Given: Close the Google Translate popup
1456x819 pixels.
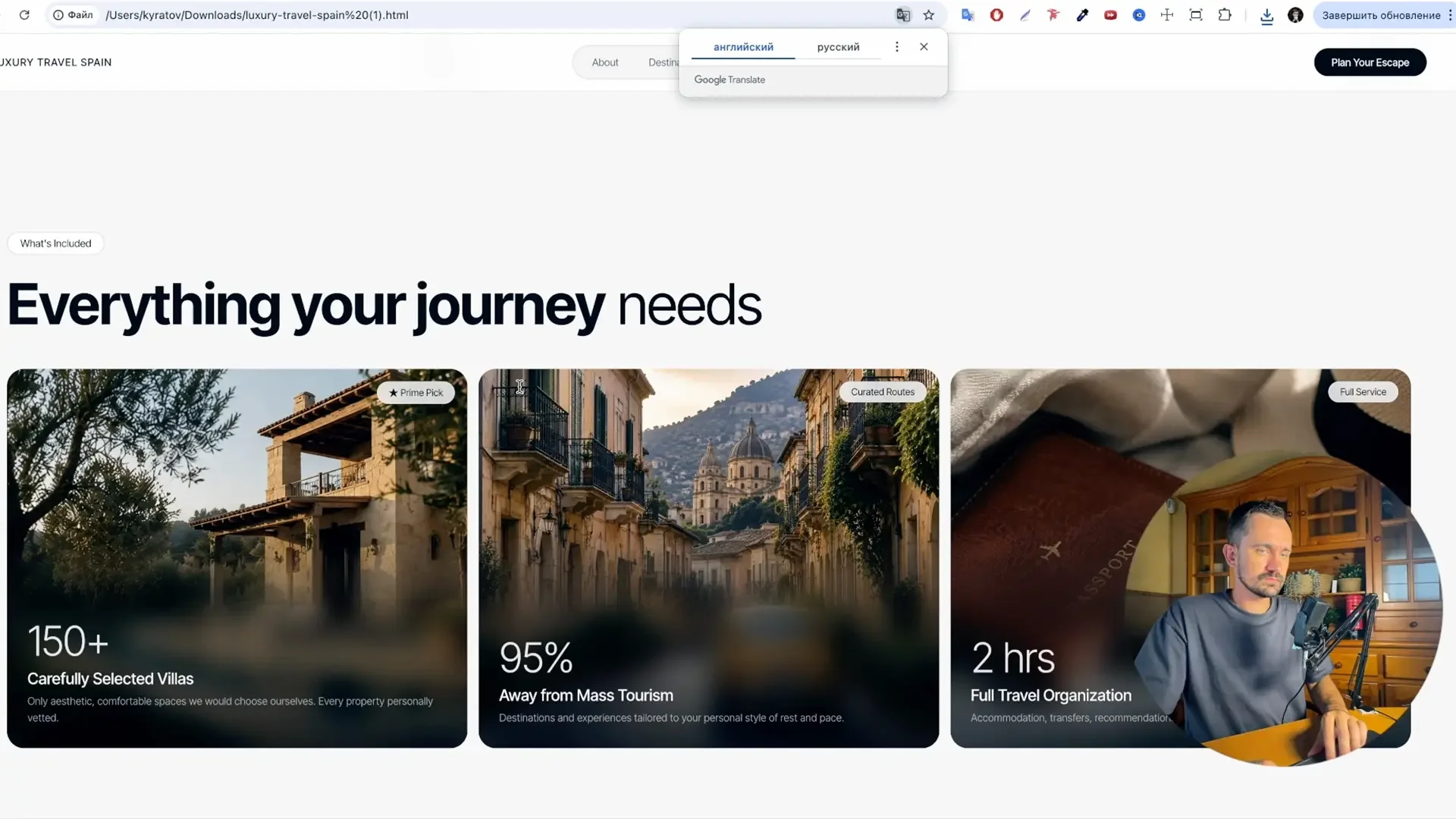Looking at the screenshot, I should [924, 47].
